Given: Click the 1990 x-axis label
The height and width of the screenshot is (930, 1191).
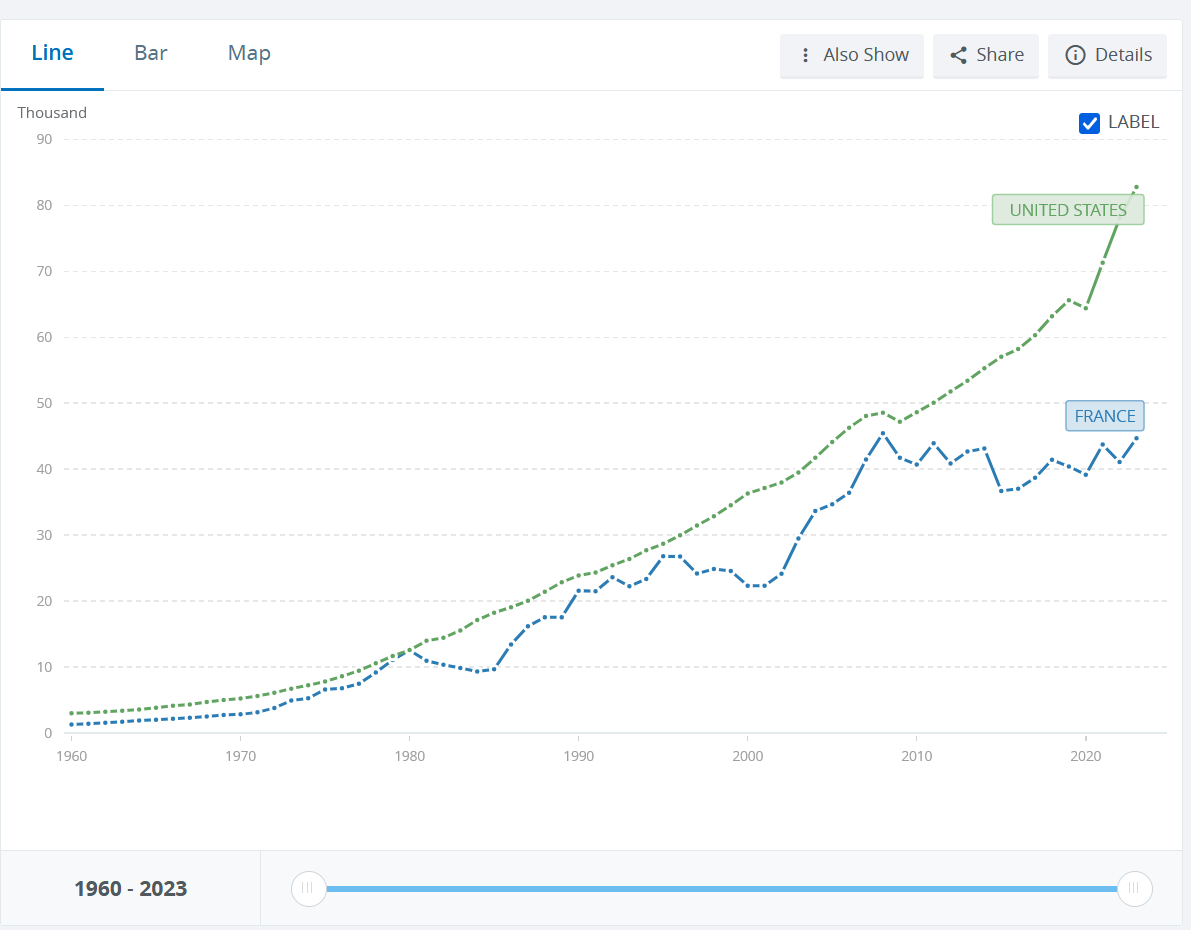Looking at the screenshot, I should coord(579,756).
